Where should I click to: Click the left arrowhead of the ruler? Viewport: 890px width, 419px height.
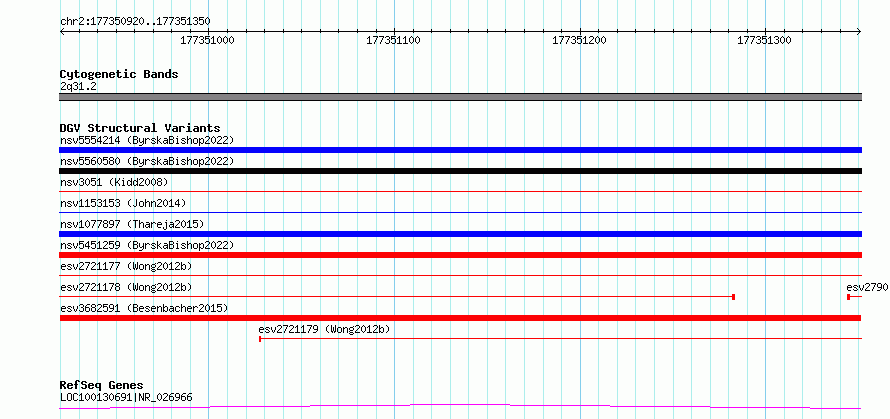62,31
